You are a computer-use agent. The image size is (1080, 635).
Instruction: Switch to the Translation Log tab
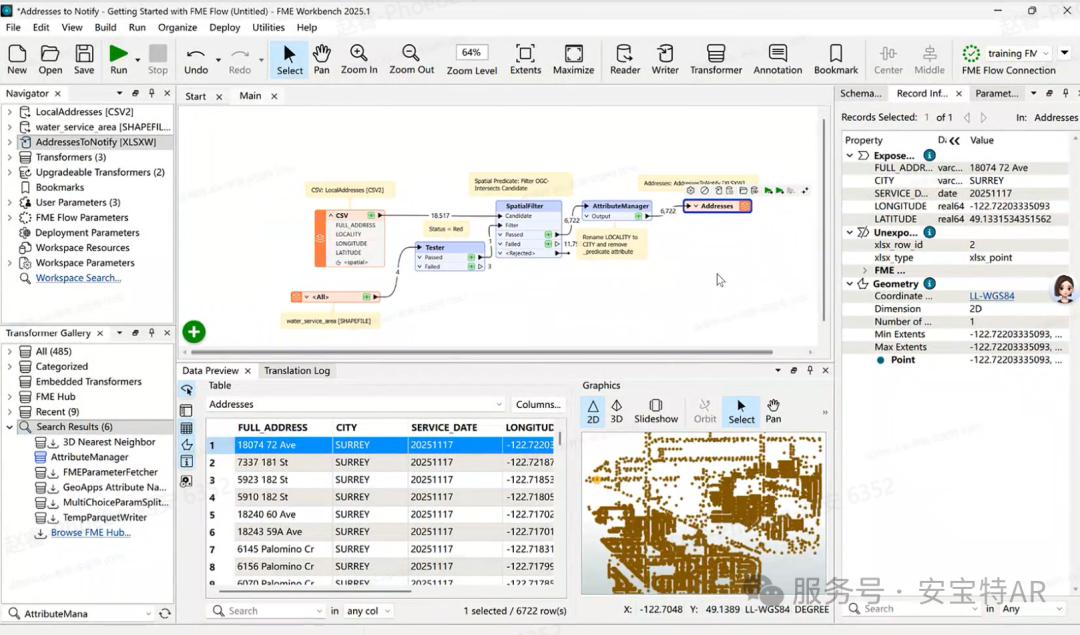(297, 371)
